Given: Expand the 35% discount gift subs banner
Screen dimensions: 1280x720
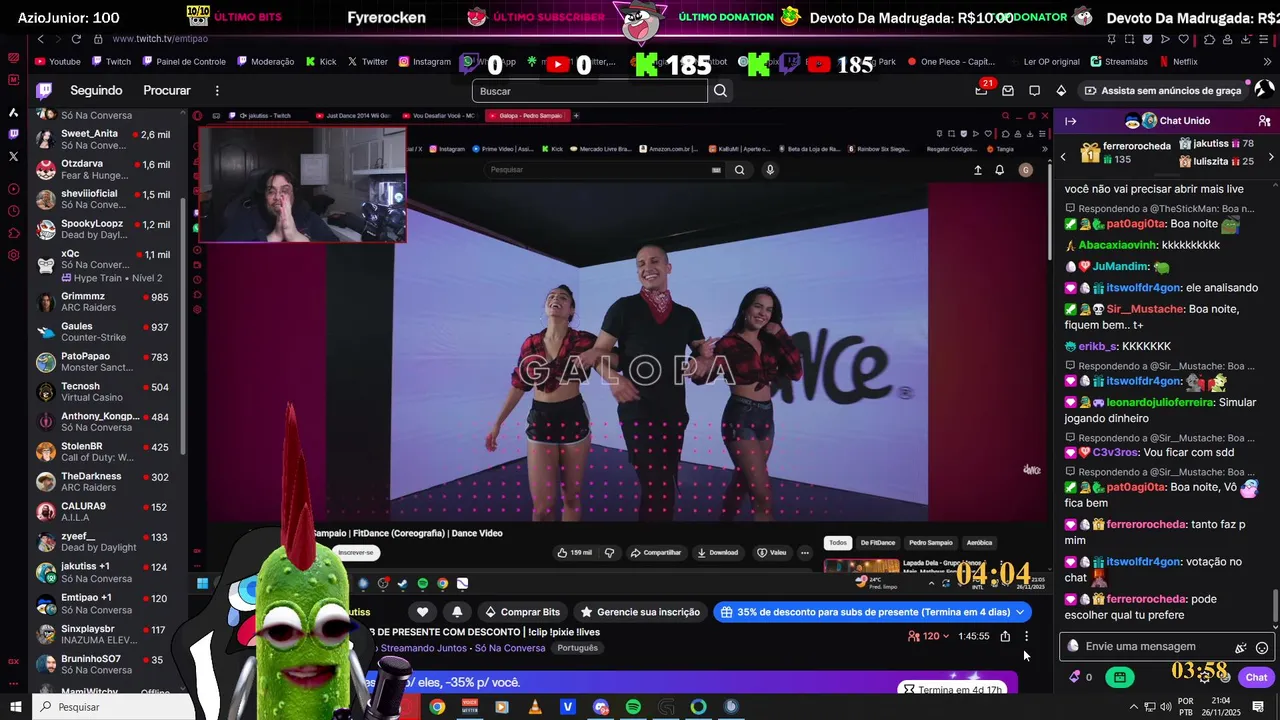Looking at the screenshot, I should pyautogui.click(x=872, y=612).
